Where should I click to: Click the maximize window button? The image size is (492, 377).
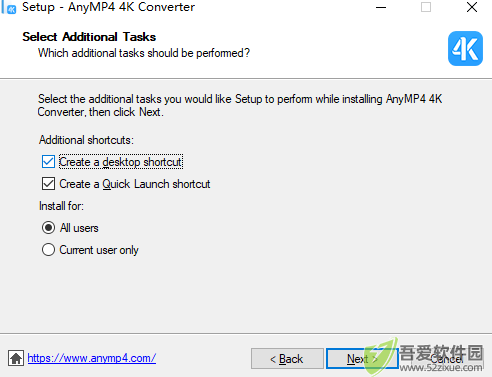click(426, 7)
